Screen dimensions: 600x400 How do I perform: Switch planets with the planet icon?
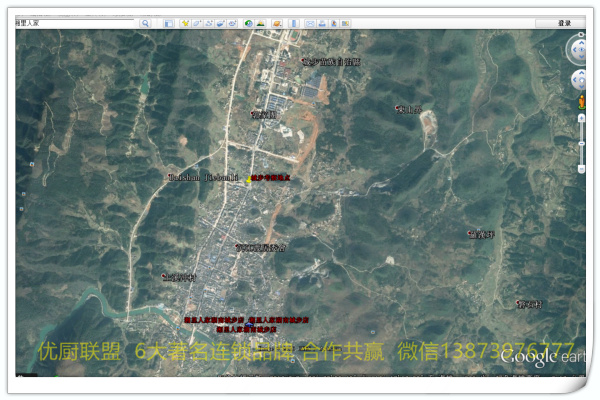[275, 23]
